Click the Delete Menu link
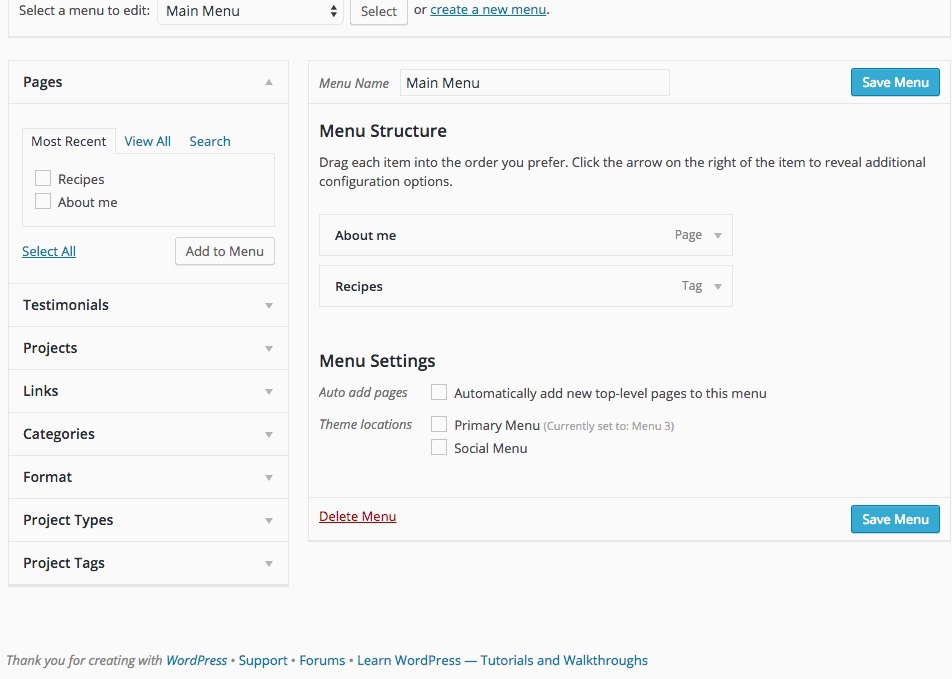The image size is (952, 679). [x=357, y=517]
